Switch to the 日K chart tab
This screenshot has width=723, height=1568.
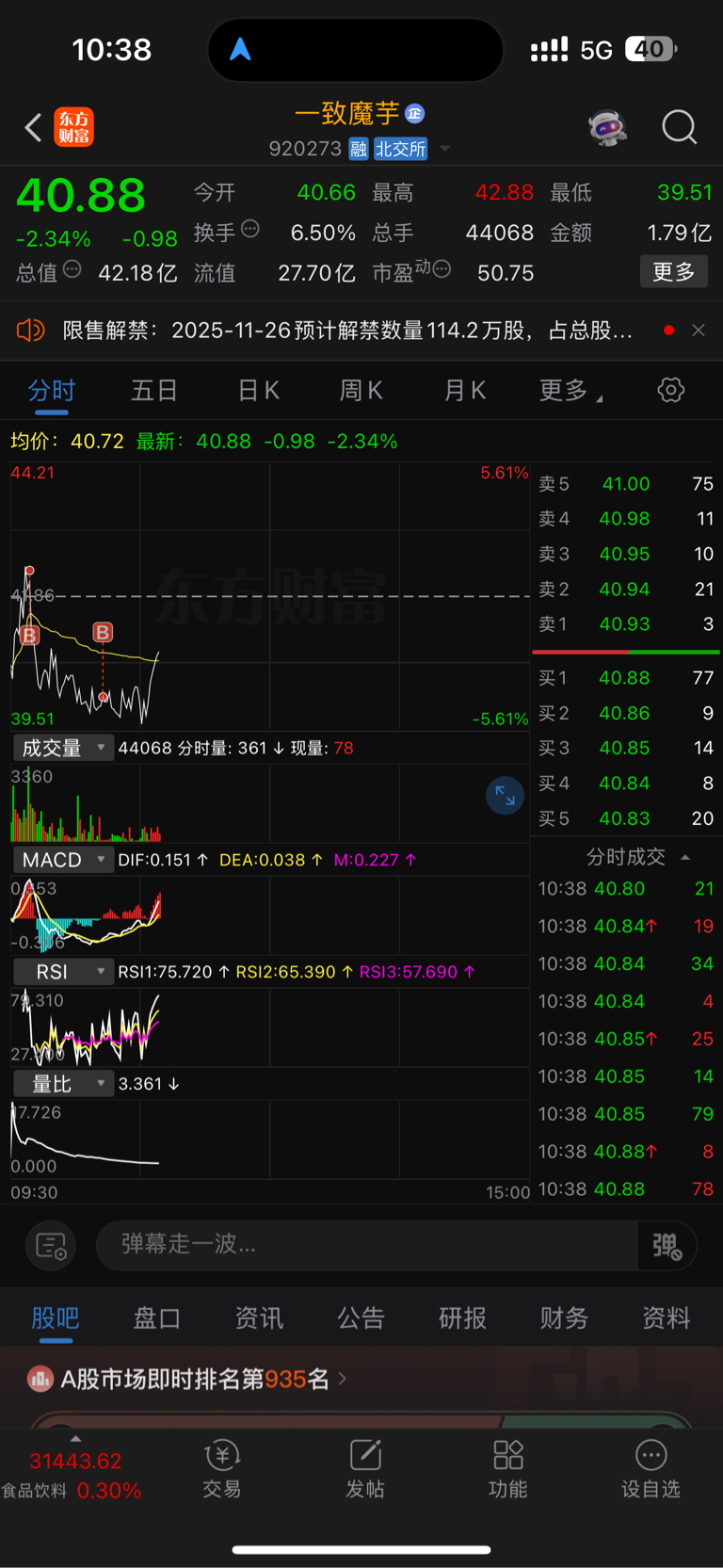coord(258,390)
